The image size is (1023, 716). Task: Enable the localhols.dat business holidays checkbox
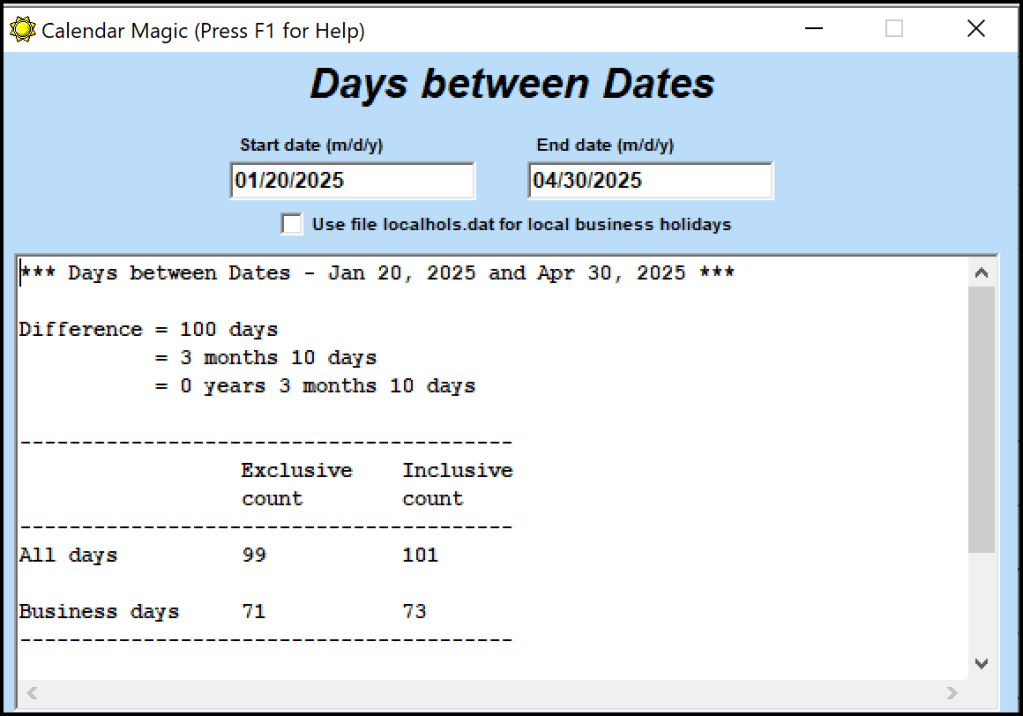292,224
